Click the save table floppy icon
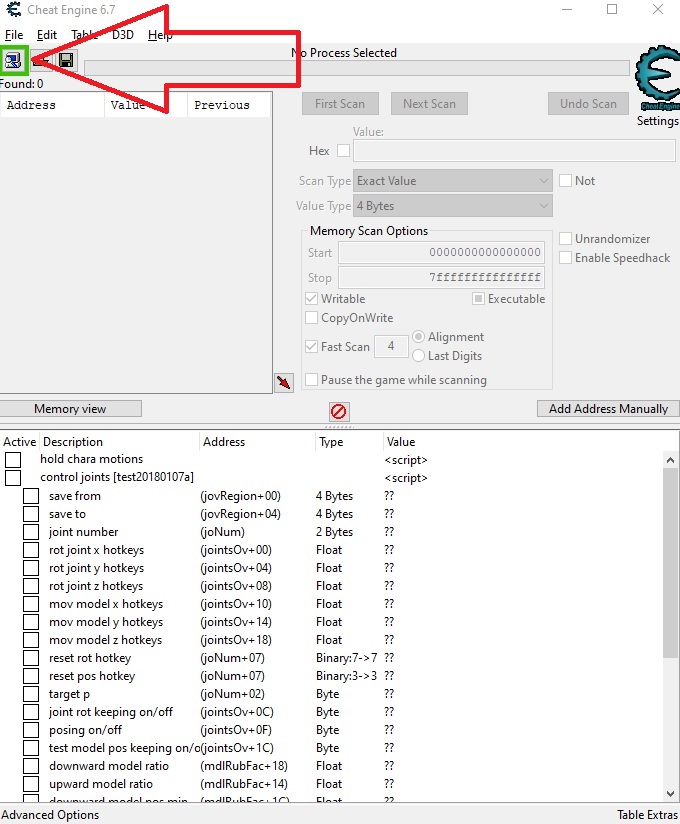 click(x=67, y=60)
